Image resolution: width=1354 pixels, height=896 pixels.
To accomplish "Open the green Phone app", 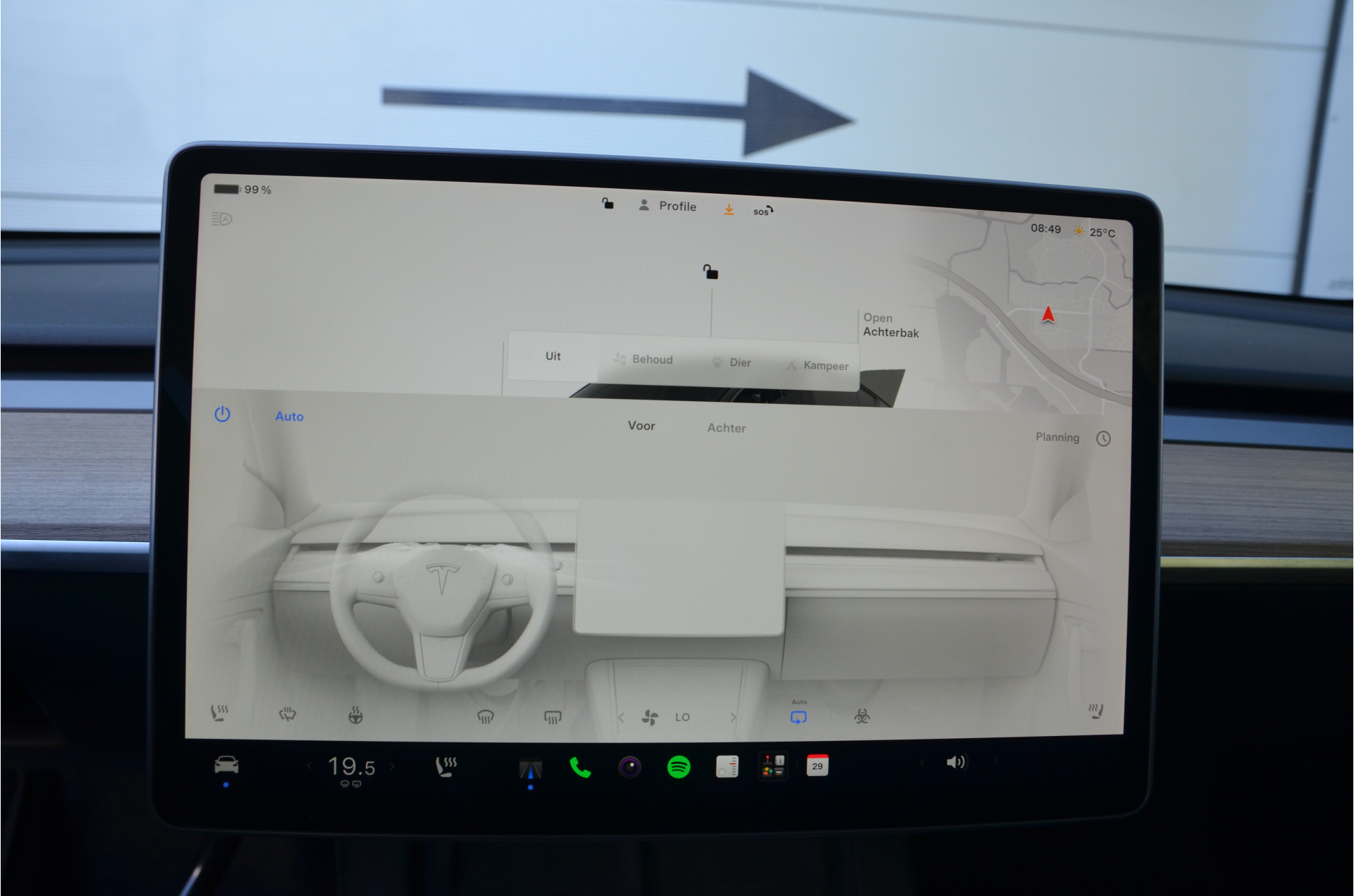I will [x=580, y=767].
